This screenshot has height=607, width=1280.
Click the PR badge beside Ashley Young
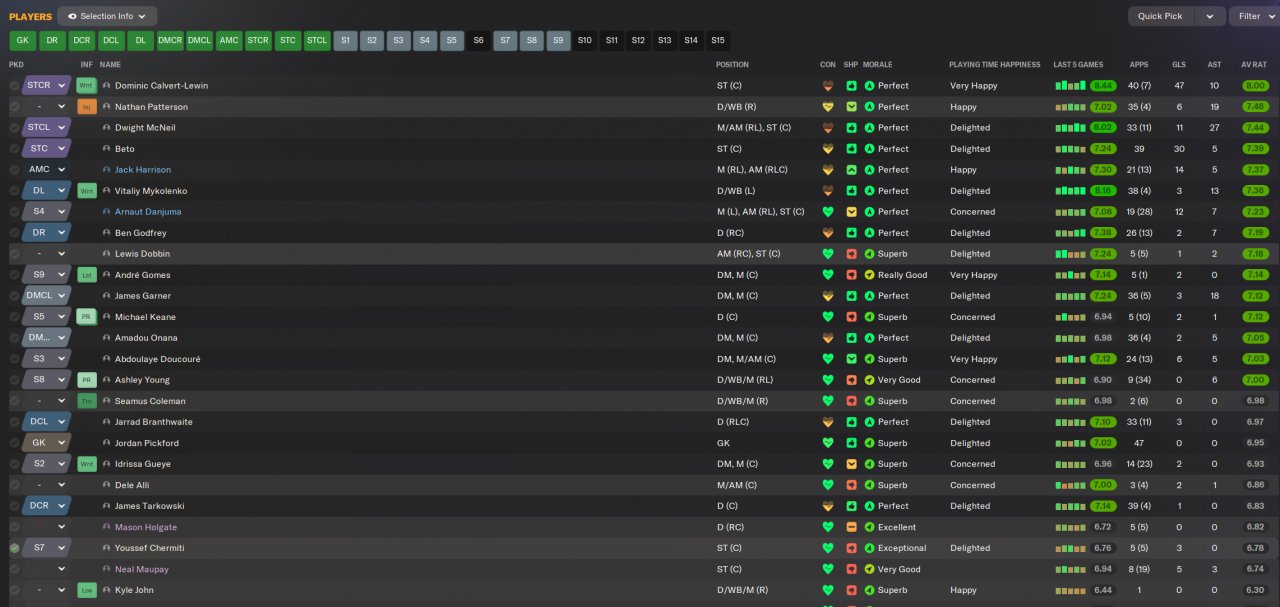(x=86, y=379)
